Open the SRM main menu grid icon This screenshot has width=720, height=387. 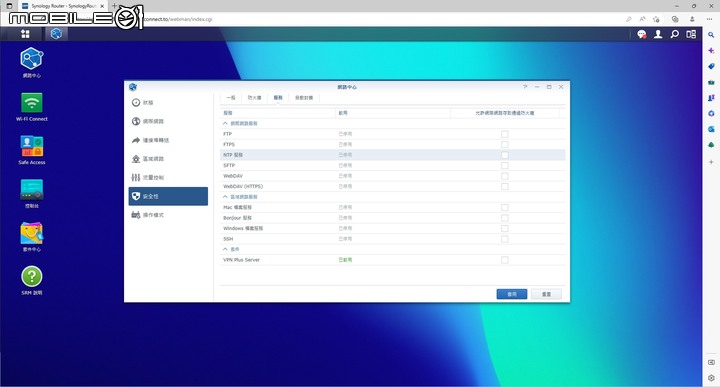(x=25, y=34)
